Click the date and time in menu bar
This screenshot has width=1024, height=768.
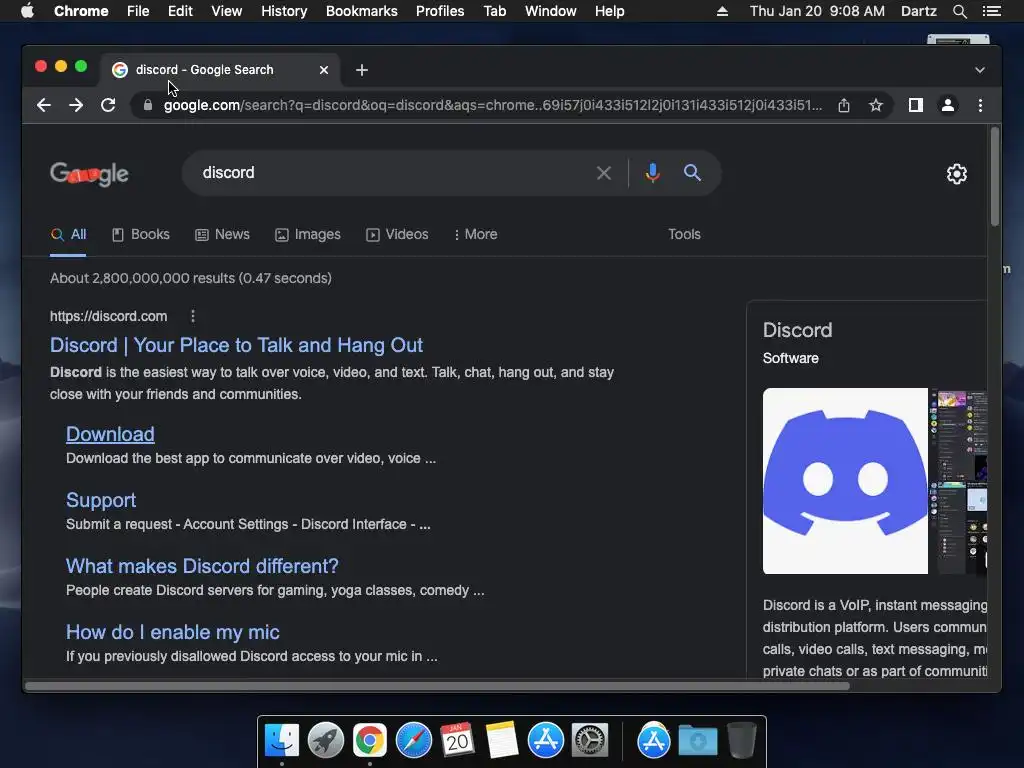[817, 11]
